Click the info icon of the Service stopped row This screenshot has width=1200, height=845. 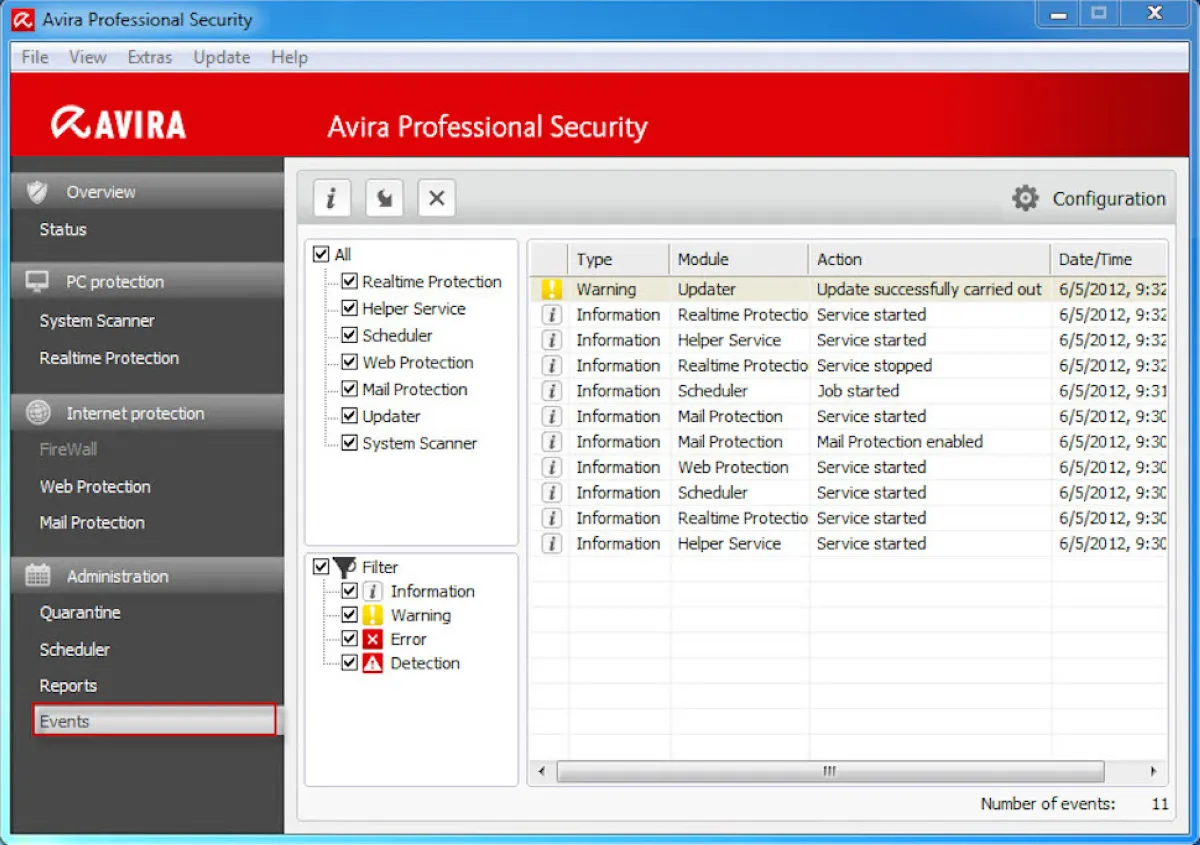(551, 366)
